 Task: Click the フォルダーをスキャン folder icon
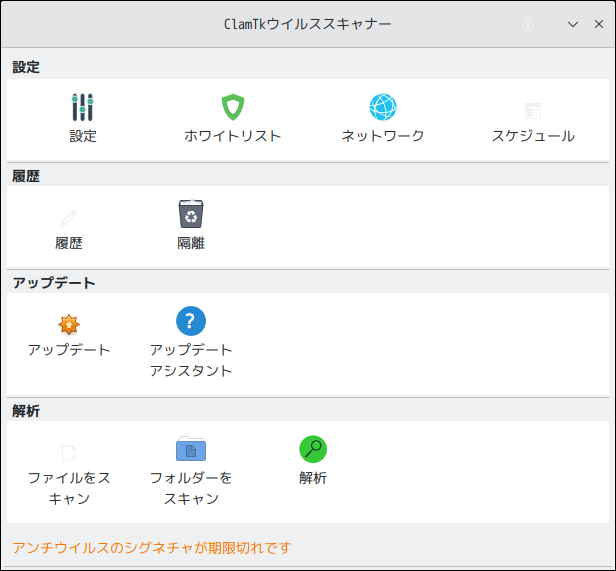point(191,449)
